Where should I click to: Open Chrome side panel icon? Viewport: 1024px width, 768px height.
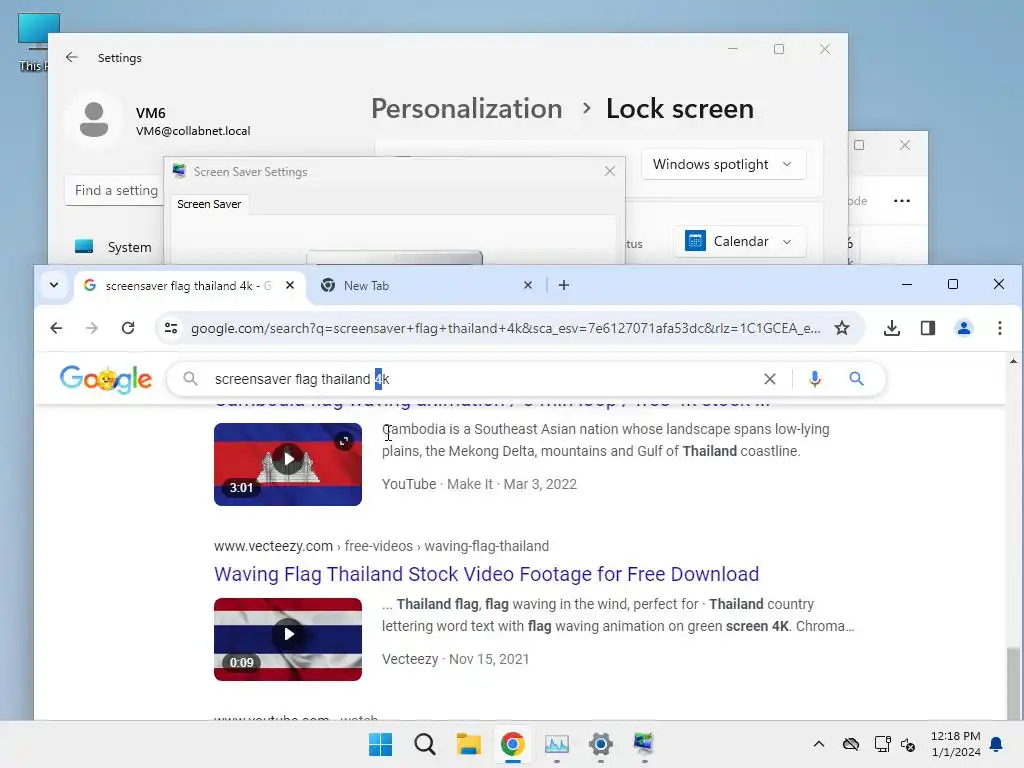point(927,328)
